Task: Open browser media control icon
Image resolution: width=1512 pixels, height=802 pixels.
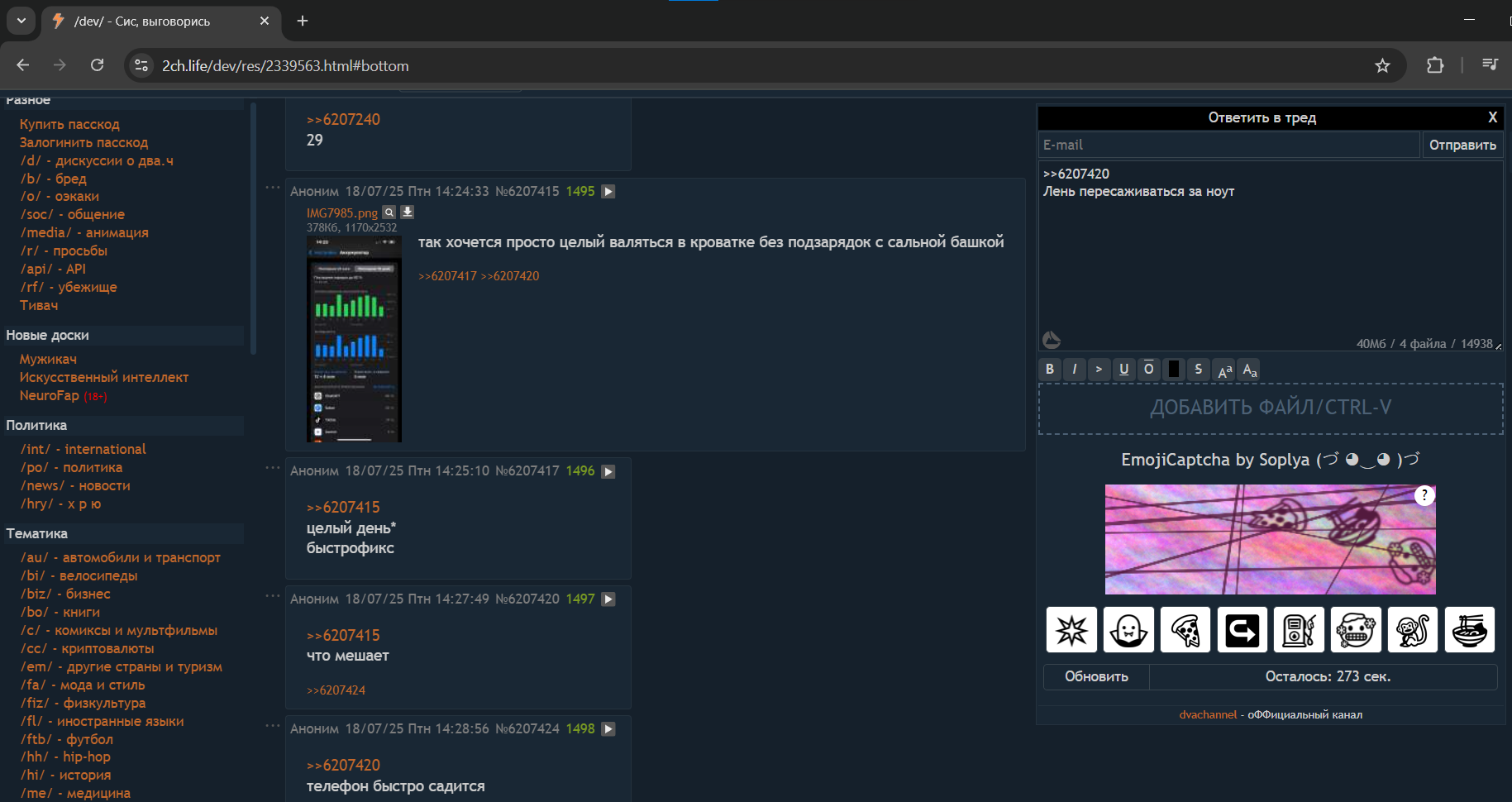Action: tap(1490, 65)
